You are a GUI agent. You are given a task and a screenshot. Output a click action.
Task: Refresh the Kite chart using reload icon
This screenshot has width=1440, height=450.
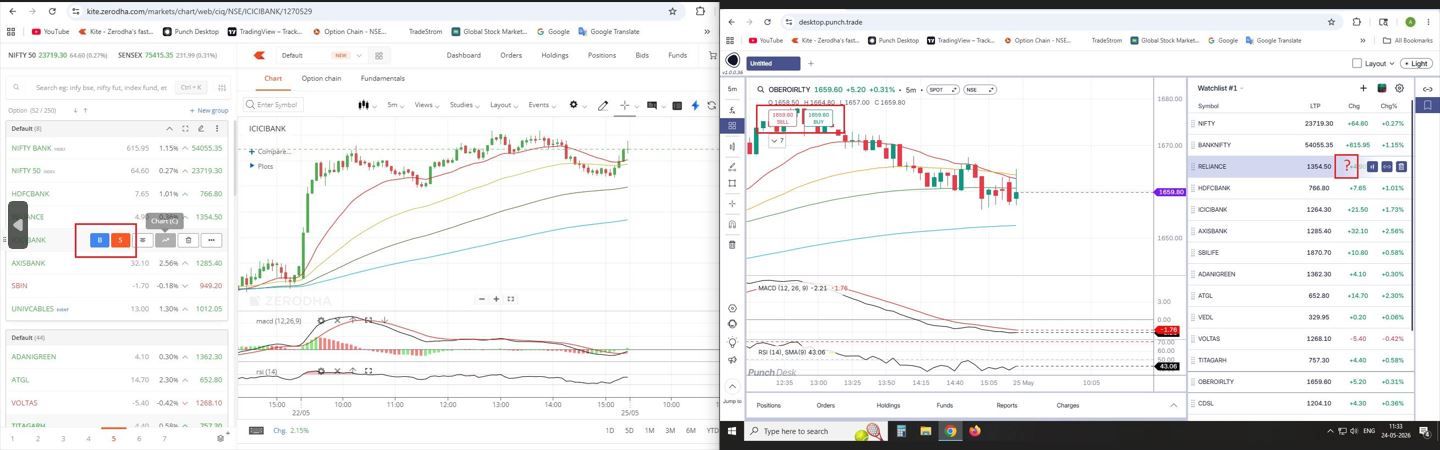click(712, 105)
